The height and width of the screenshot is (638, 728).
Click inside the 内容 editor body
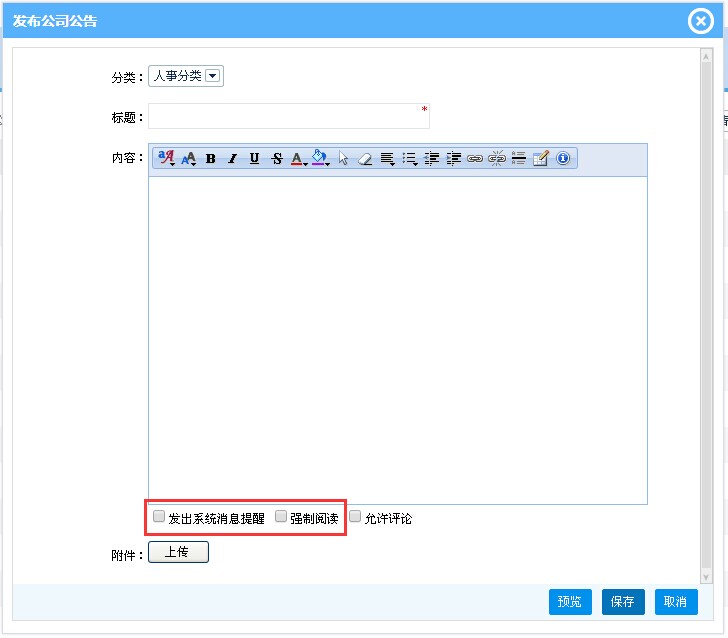coord(398,340)
